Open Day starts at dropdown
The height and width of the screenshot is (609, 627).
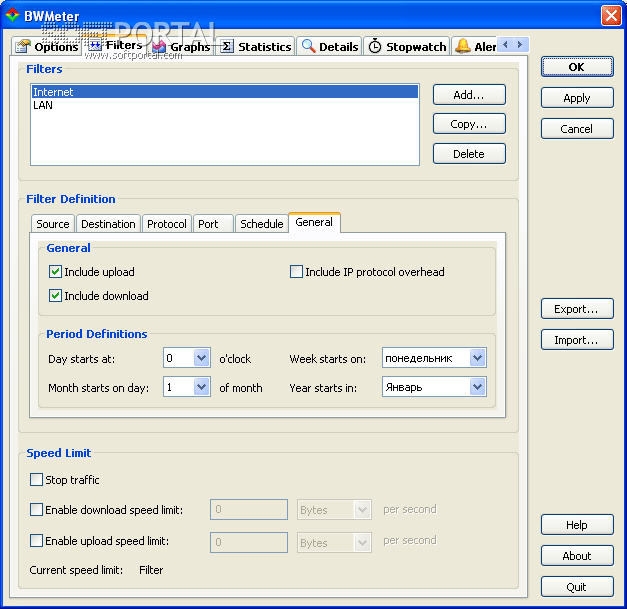[x=202, y=358]
